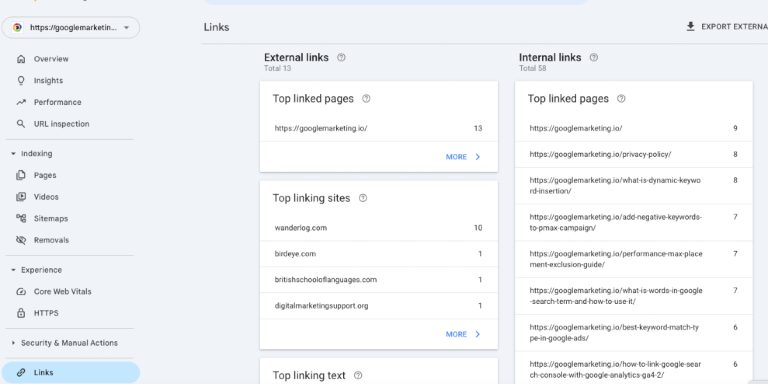Open internal what-is-words-in-google-search-term row
This screenshot has width=768, height=384.
click(634, 296)
